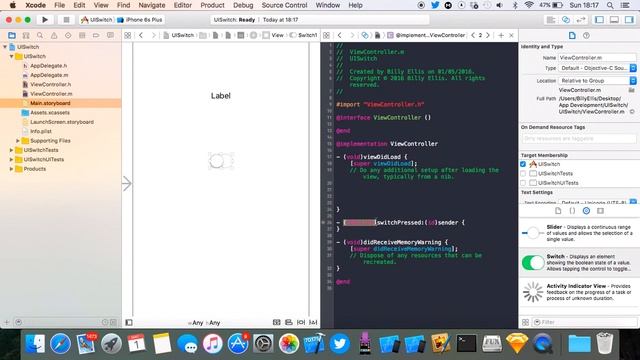Open the Report navigator
The width and height of the screenshot is (640, 360).
[110, 36]
